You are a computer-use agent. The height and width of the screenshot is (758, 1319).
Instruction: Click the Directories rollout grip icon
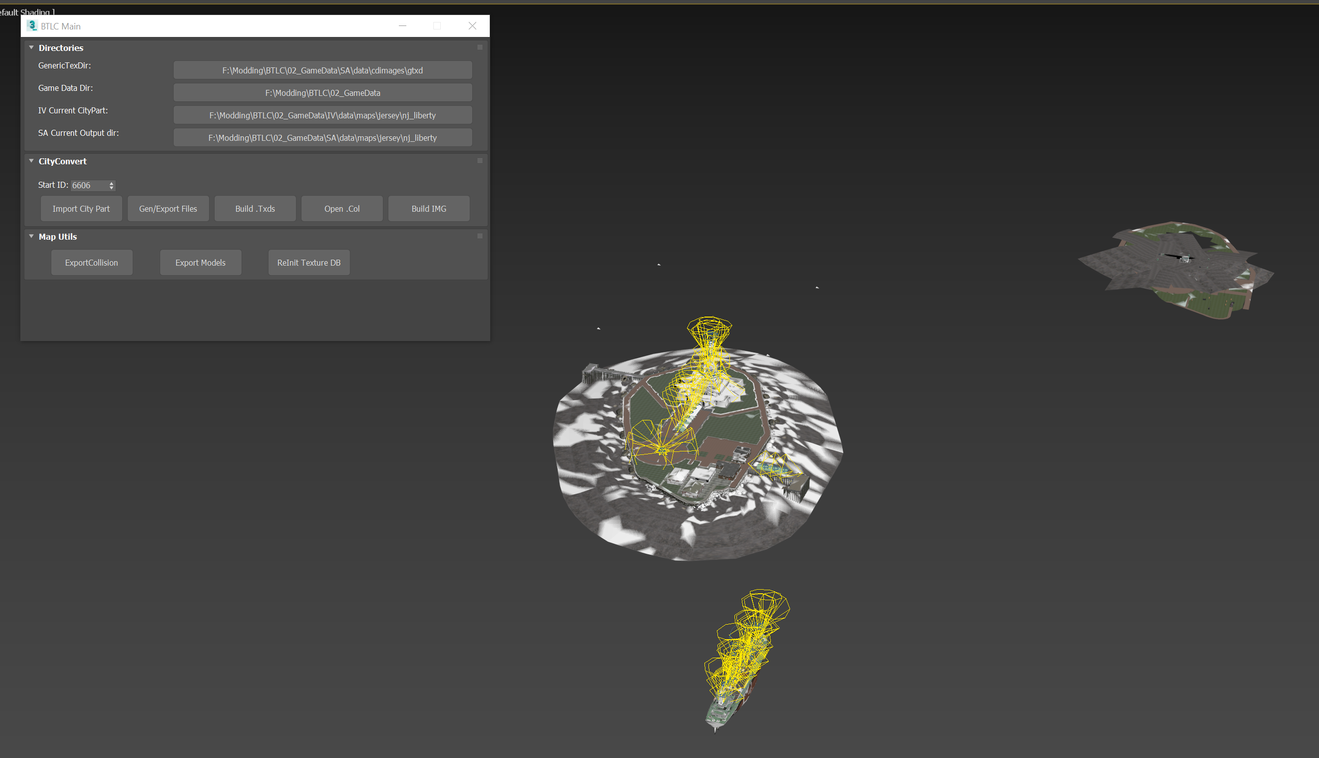point(480,47)
